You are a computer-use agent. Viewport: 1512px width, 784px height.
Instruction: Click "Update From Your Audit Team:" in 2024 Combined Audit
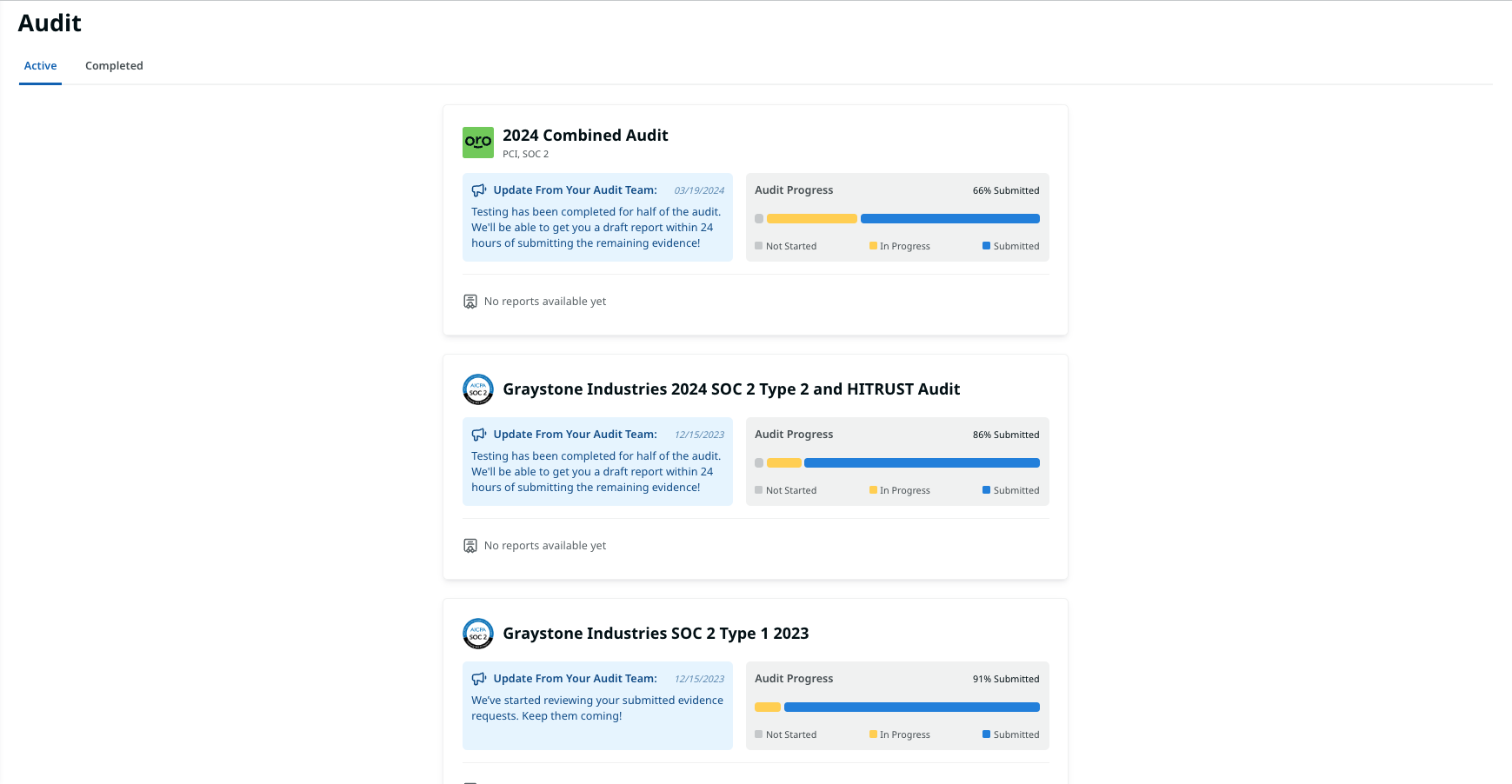[x=575, y=190]
